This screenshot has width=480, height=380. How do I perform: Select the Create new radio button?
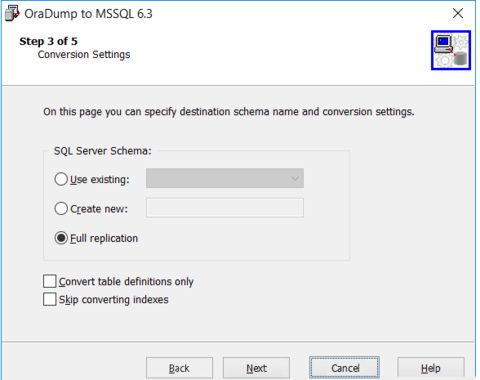click(x=61, y=209)
